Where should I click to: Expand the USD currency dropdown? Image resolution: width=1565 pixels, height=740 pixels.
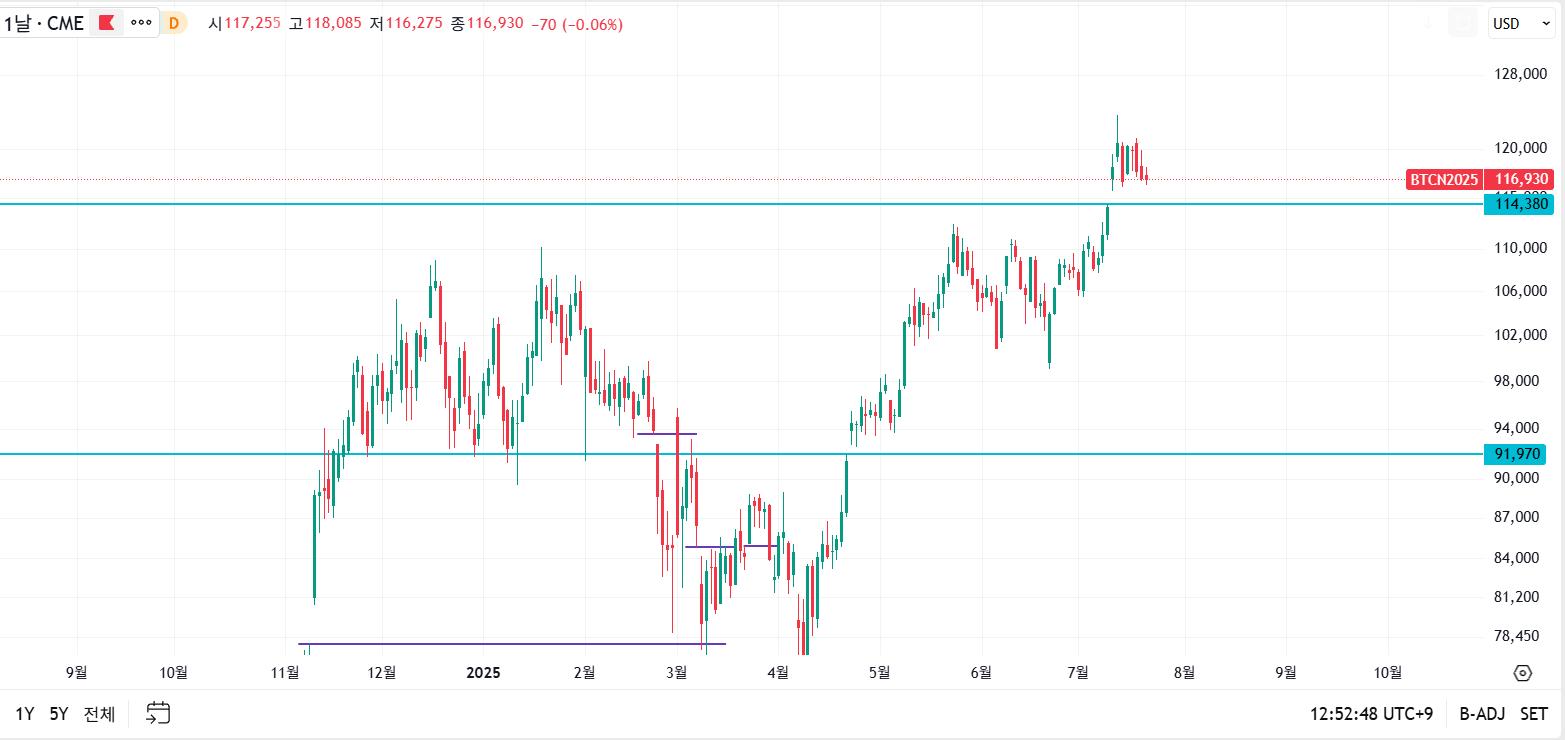pos(1522,24)
